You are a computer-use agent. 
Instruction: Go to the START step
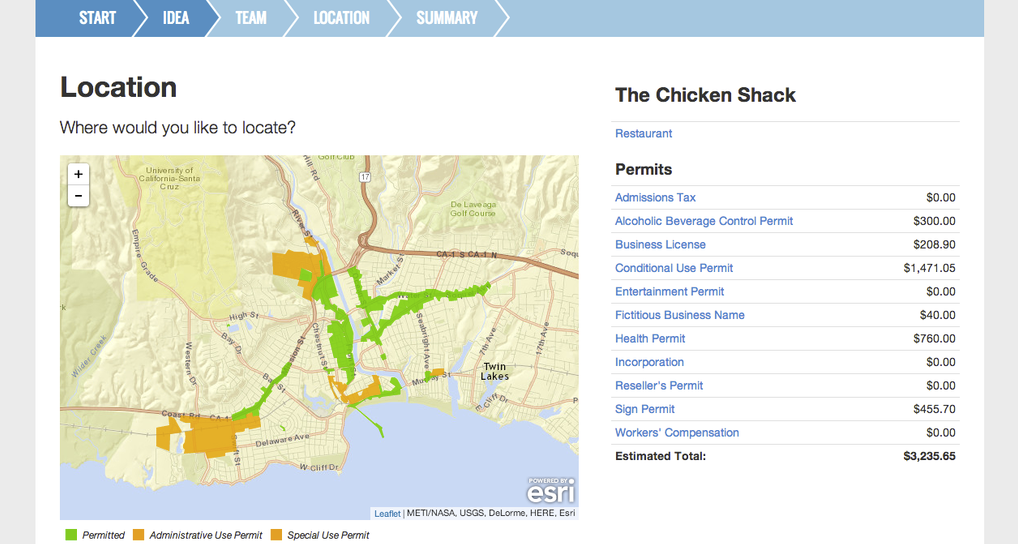[x=97, y=18]
